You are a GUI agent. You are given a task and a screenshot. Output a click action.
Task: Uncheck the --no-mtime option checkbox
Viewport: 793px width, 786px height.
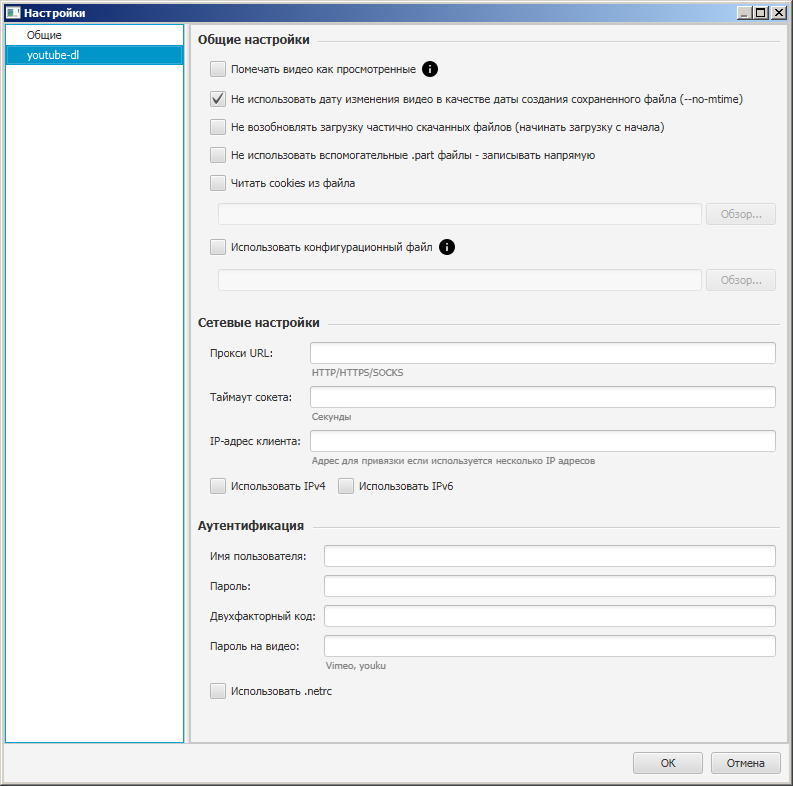click(x=218, y=99)
